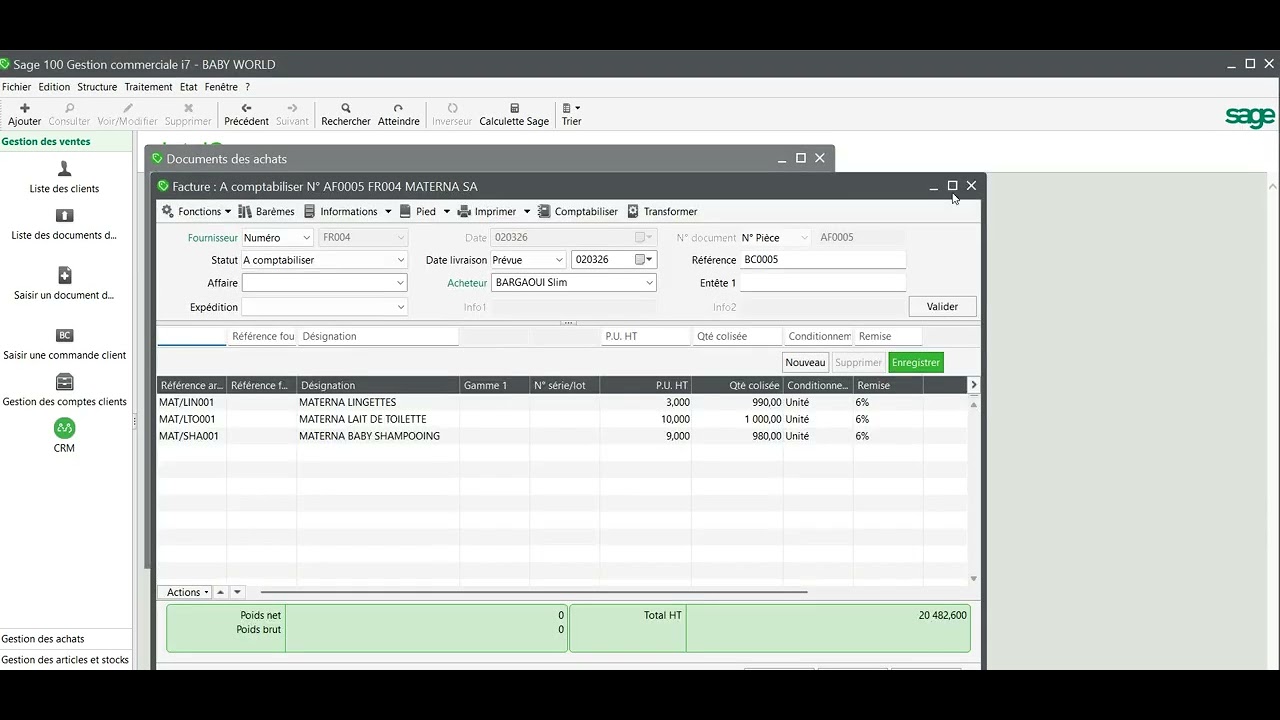1280x720 pixels.
Task: Open the Fournisseur Numéro dropdown
Action: point(278,238)
